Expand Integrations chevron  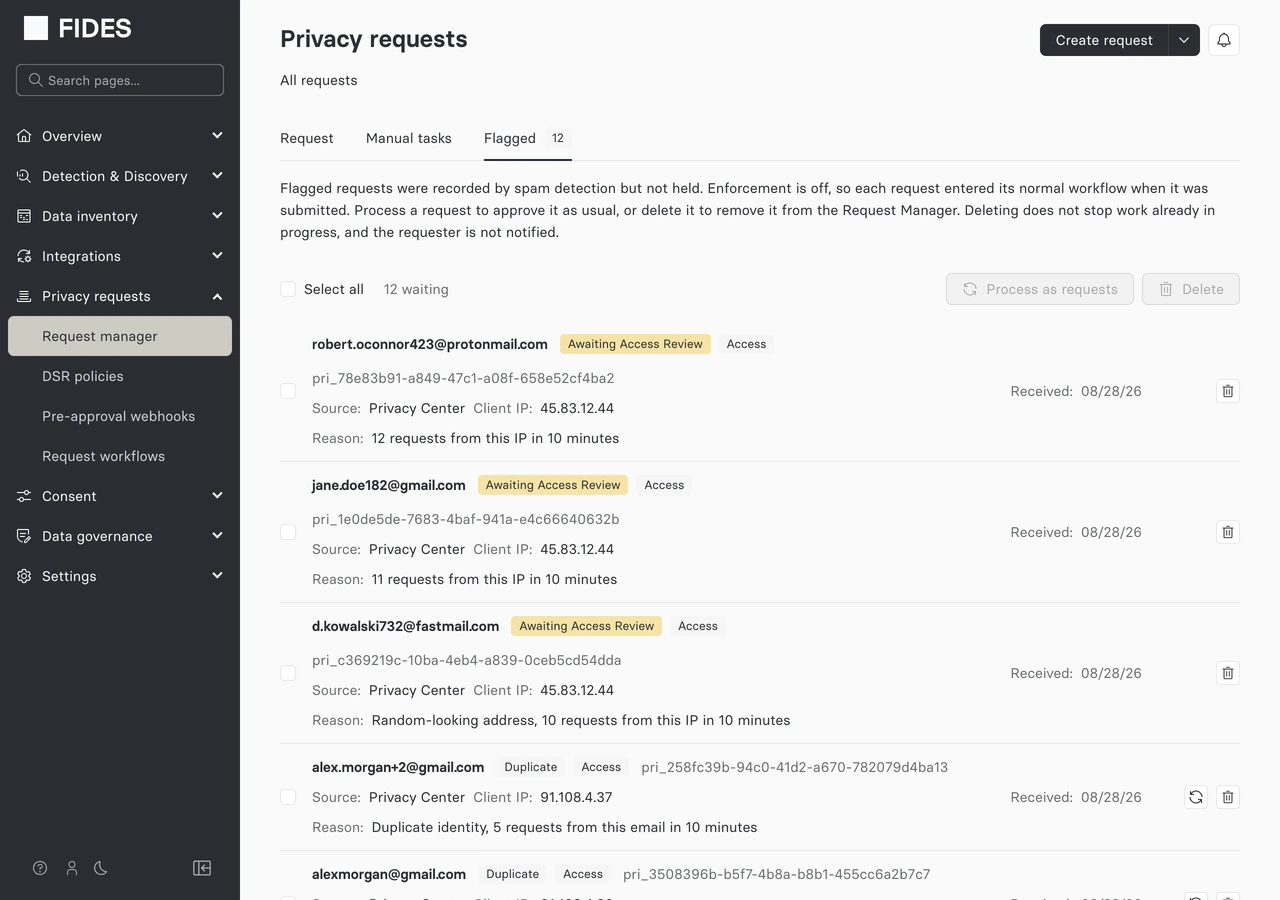[217, 256]
